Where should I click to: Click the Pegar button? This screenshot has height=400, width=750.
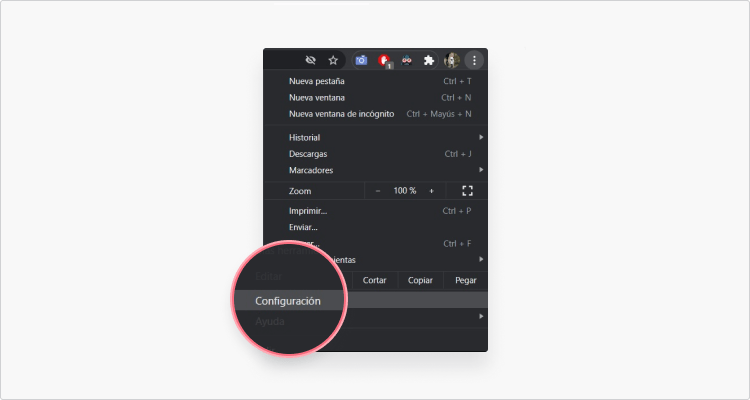click(x=465, y=280)
